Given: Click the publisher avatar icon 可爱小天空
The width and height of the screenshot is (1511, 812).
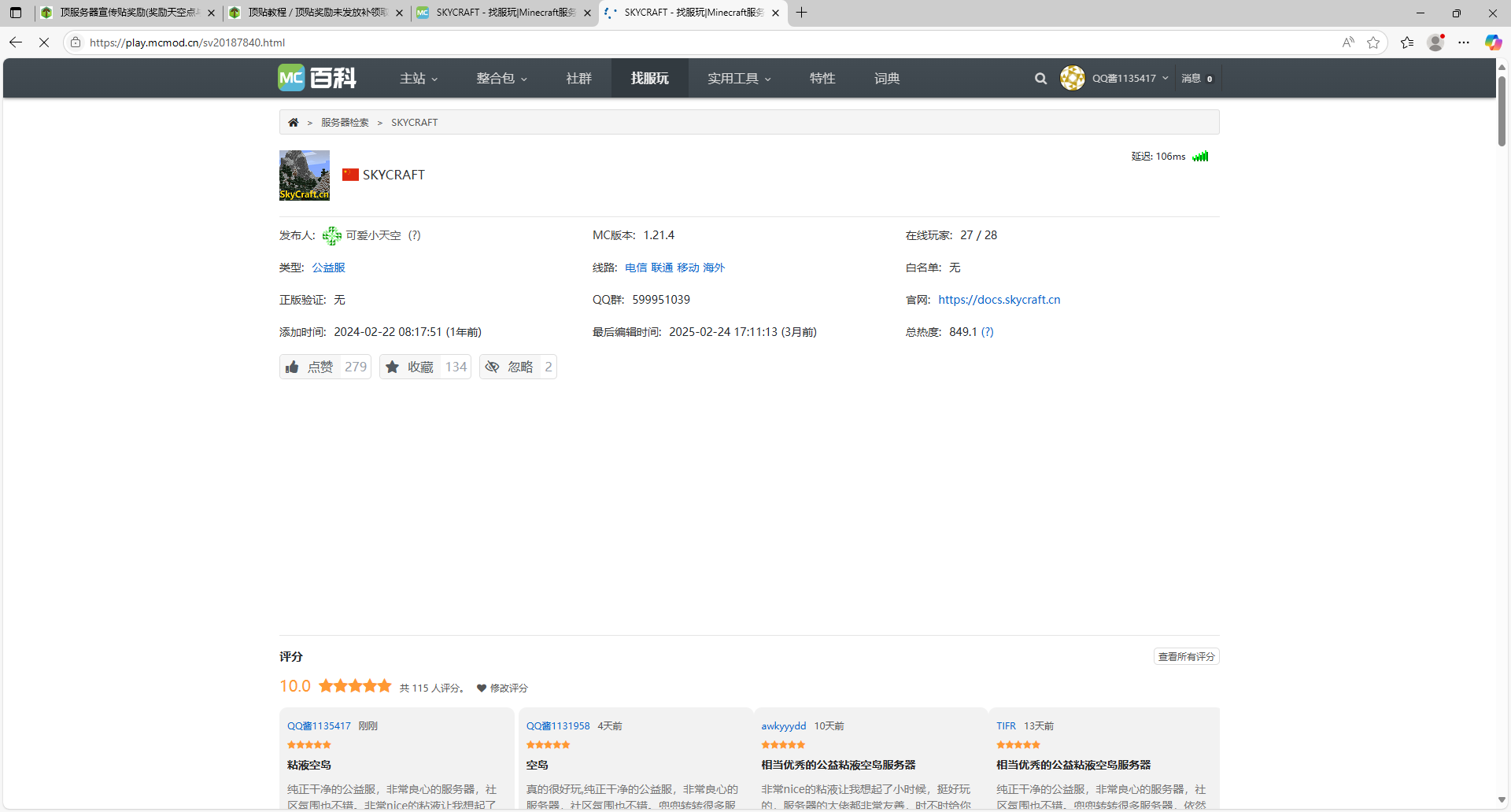Looking at the screenshot, I should 331,235.
